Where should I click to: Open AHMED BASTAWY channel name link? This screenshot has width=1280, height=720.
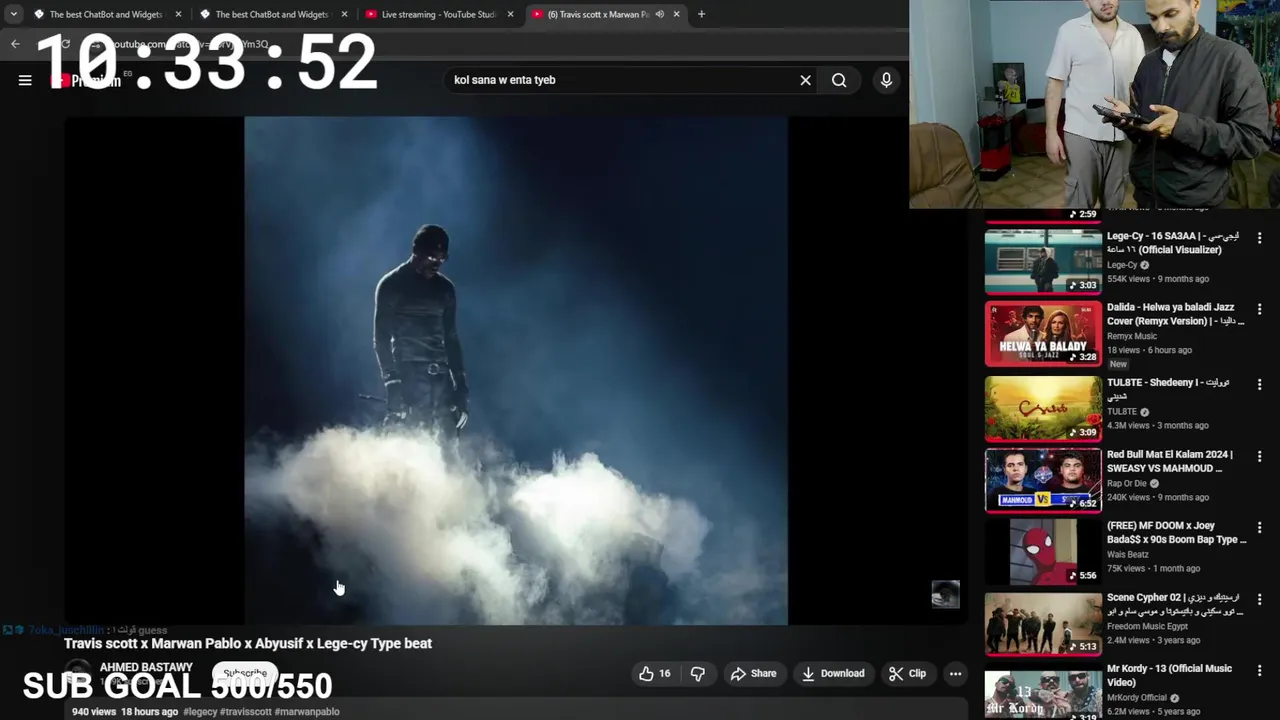pyautogui.click(x=146, y=667)
